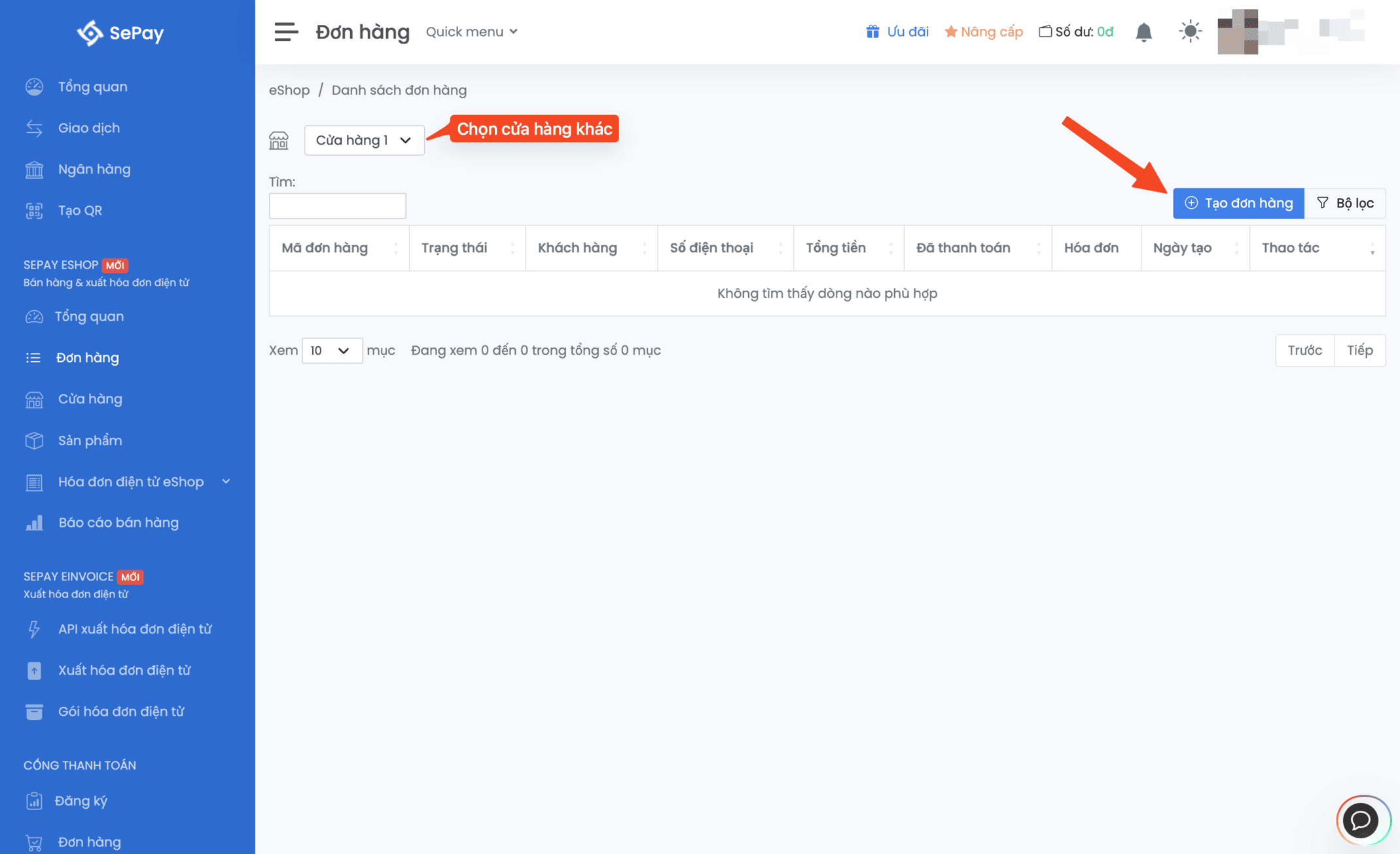Open the Bộ lọc filter button
Viewport: 1400px width, 854px height.
coord(1344,203)
